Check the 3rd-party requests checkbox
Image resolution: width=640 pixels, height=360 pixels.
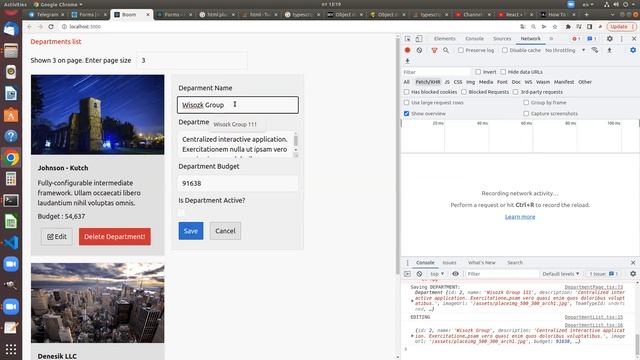click(516, 92)
